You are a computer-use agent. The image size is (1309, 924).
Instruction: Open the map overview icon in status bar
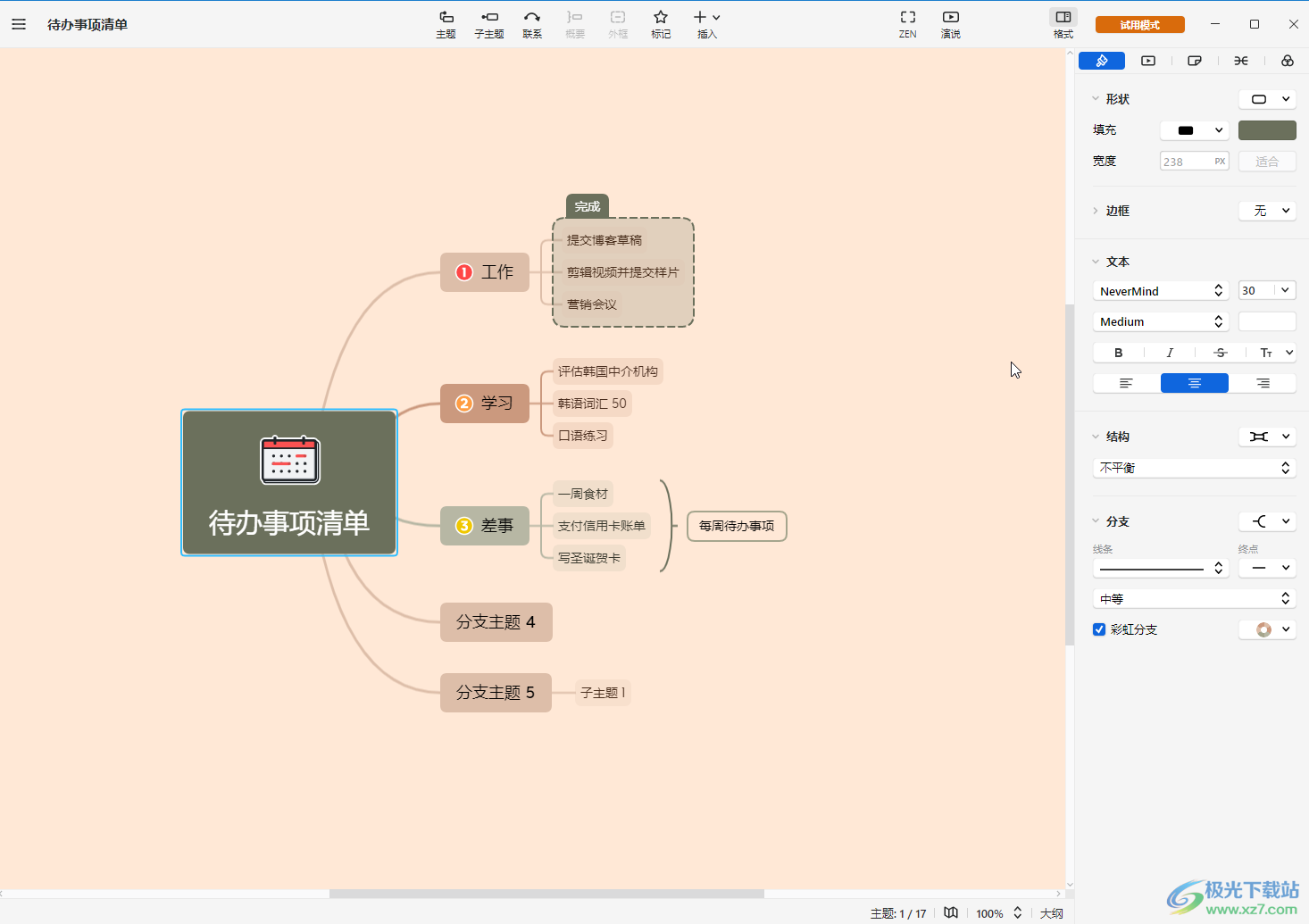(x=951, y=912)
